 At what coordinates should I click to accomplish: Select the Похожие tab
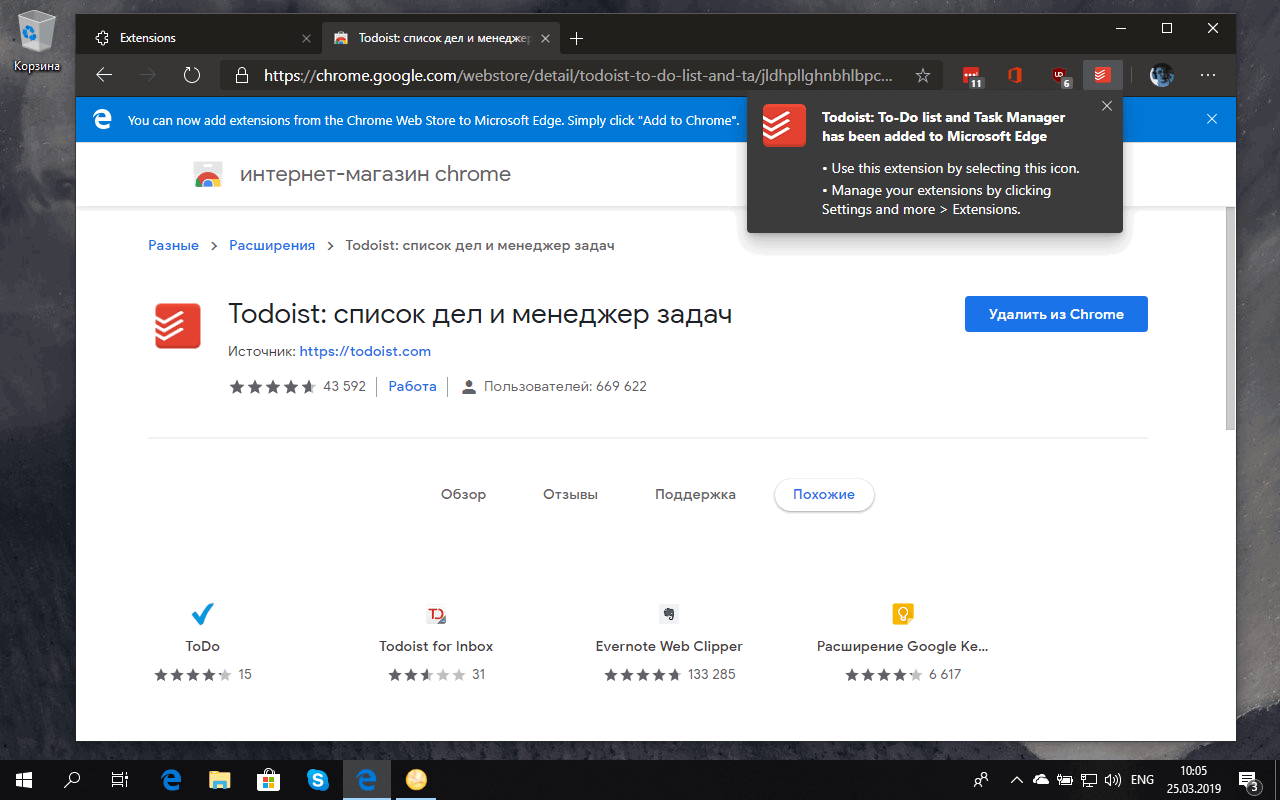point(824,494)
